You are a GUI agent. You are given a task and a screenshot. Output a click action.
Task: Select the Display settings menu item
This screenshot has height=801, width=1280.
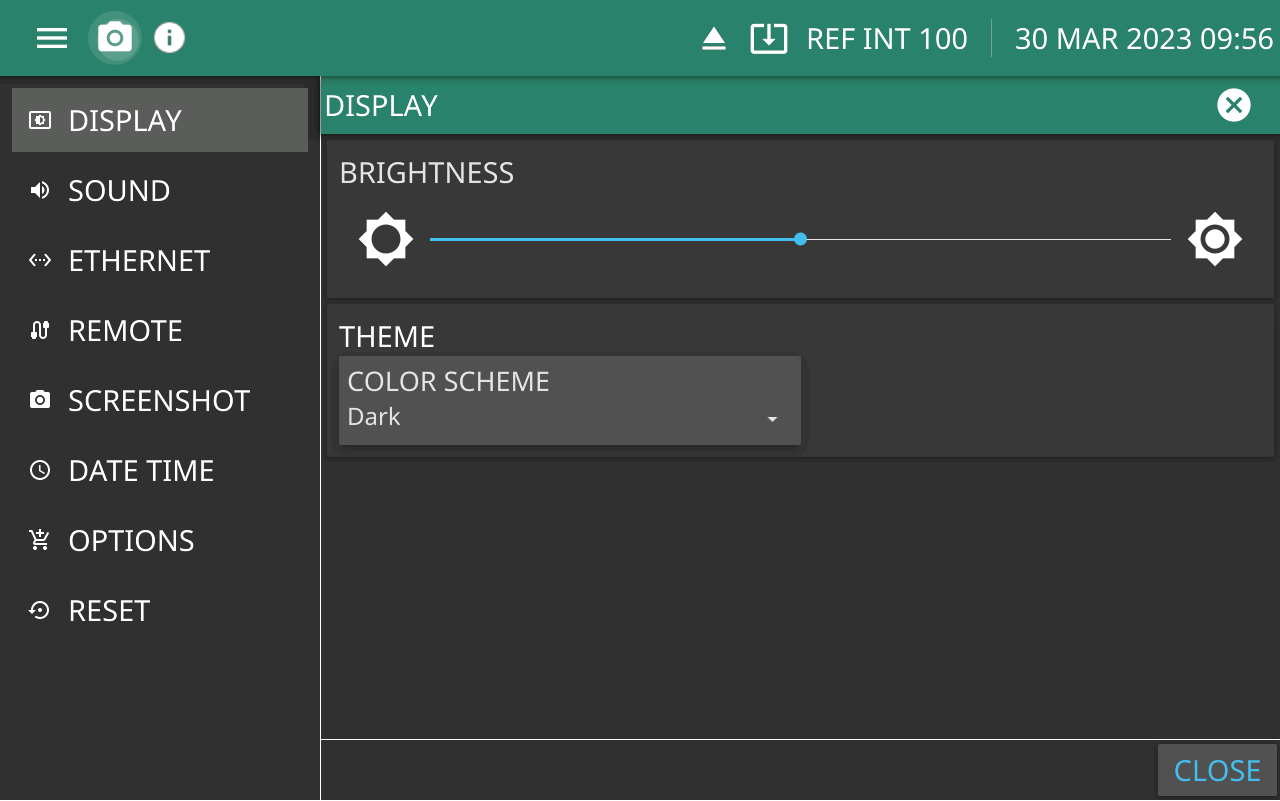coord(160,120)
